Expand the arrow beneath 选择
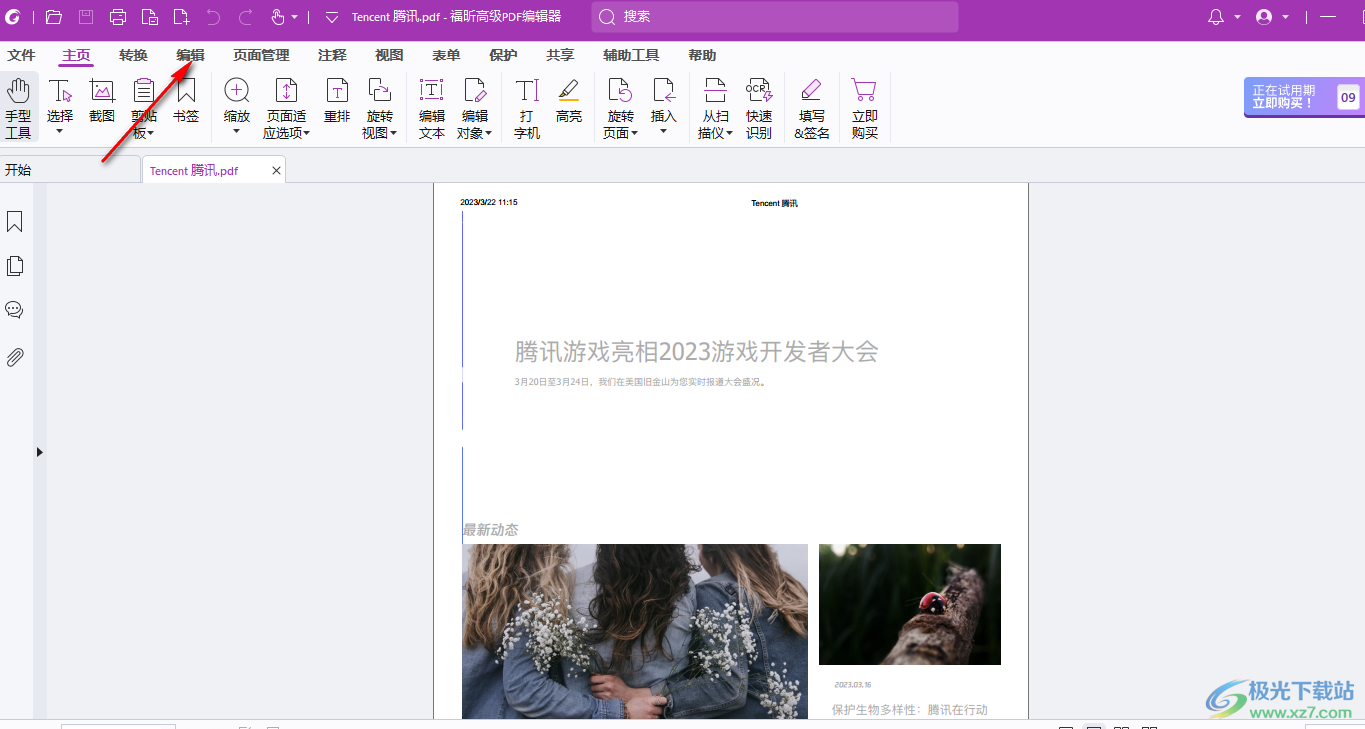This screenshot has width=1365, height=729. [x=60, y=132]
